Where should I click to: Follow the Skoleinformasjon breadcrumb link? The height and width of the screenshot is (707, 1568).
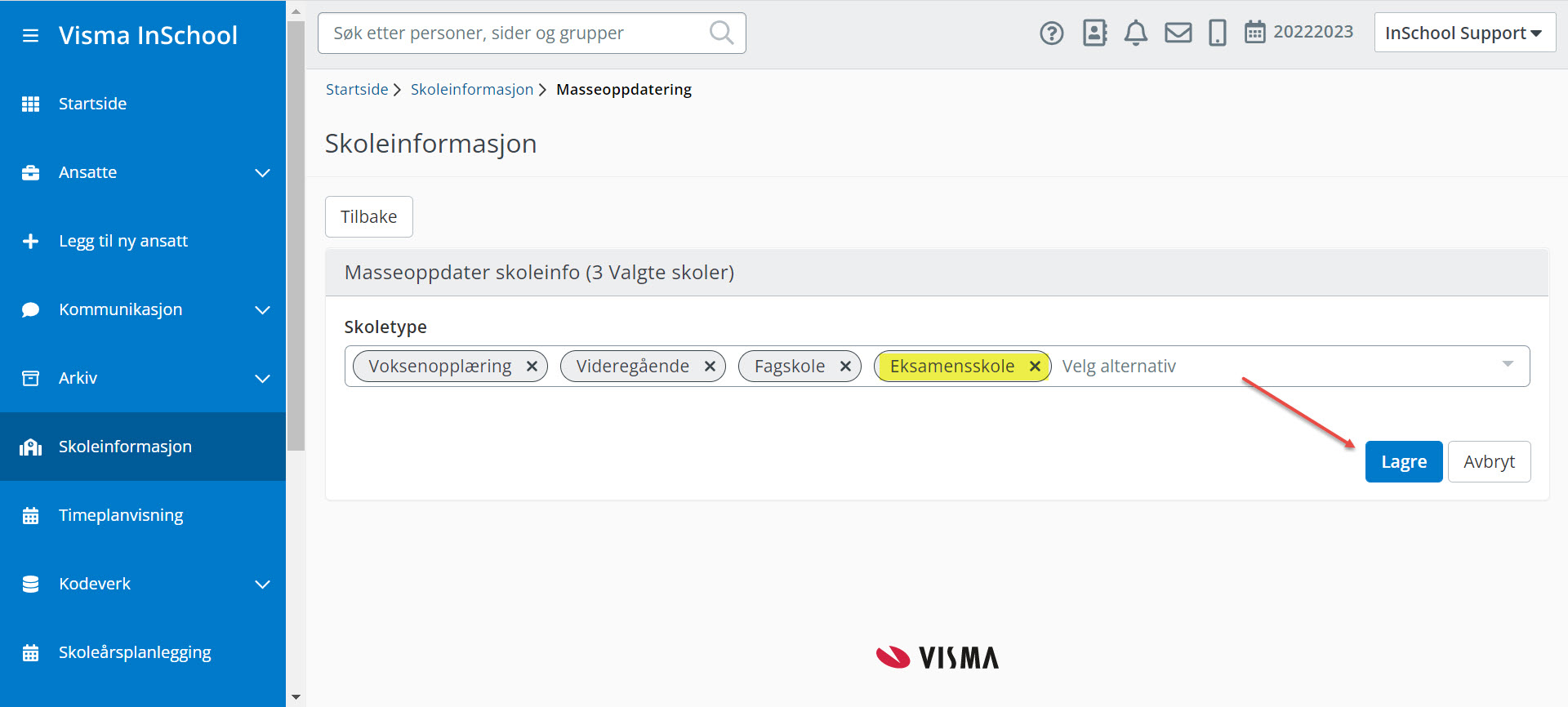471,89
